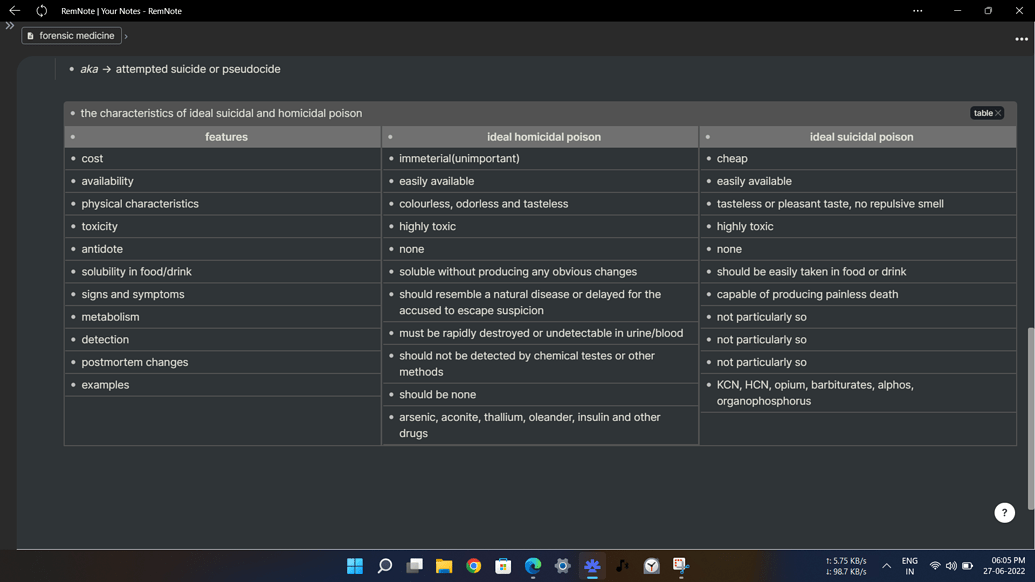Image resolution: width=1035 pixels, height=582 pixels.
Task: Open the highlighted RemNote app in taskbar
Action: click(x=591, y=566)
